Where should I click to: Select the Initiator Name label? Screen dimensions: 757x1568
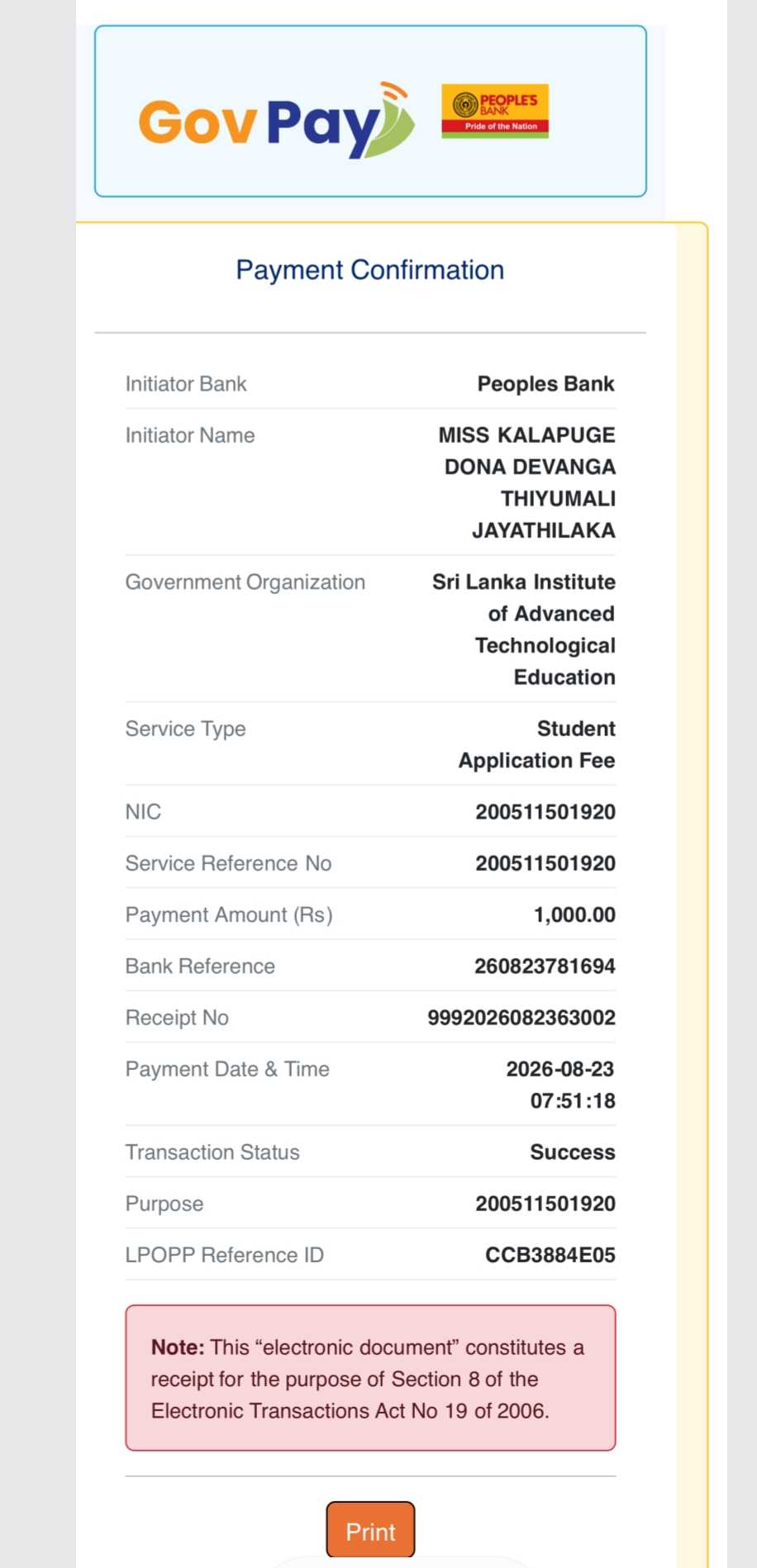190,435
